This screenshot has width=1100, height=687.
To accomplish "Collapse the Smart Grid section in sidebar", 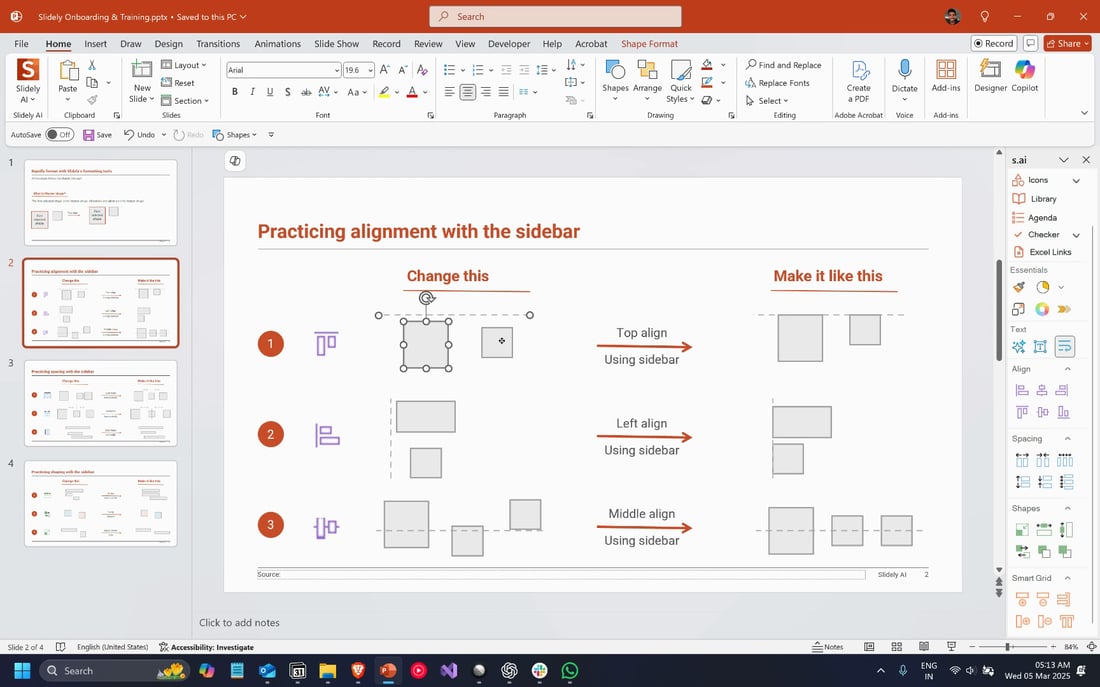I will click(1068, 578).
